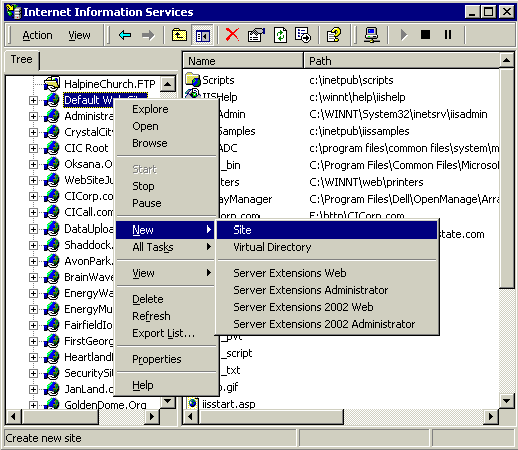Click the Back arrow toolbar icon
Viewport: 518px width, 450px height.
125,35
